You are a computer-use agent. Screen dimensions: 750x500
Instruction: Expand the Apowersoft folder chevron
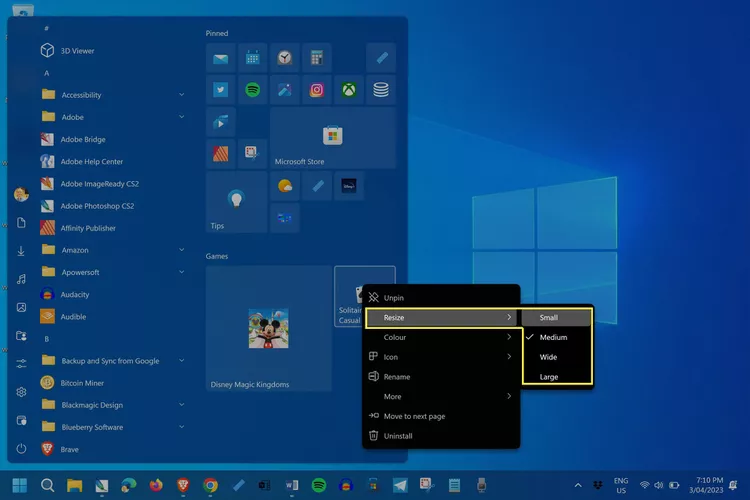coord(182,272)
